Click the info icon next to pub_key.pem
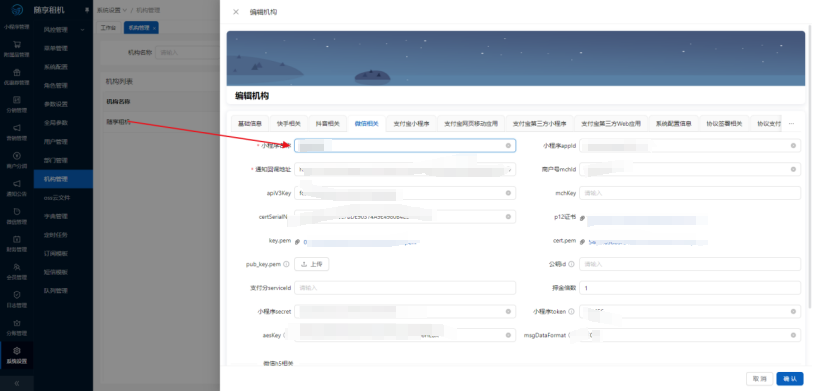The height and width of the screenshot is (392, 813). [286, 264]
